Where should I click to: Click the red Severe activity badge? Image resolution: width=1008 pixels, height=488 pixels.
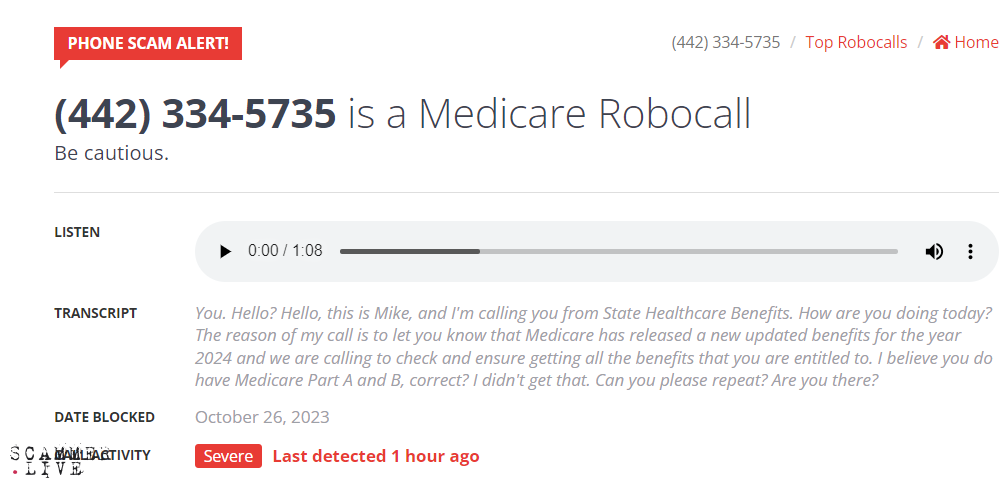point(228,456)
